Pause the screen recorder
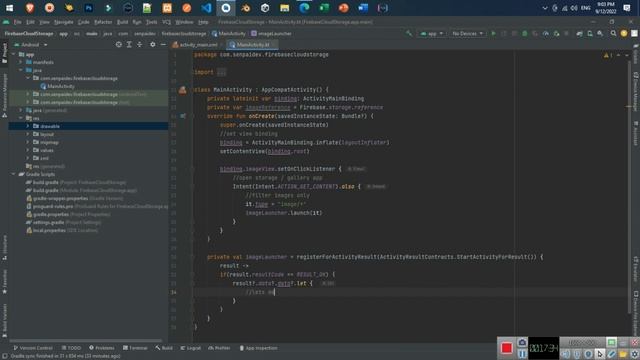The width and height of the screenshot is (640, 360). pyautogui.click(x=522, y=354)
